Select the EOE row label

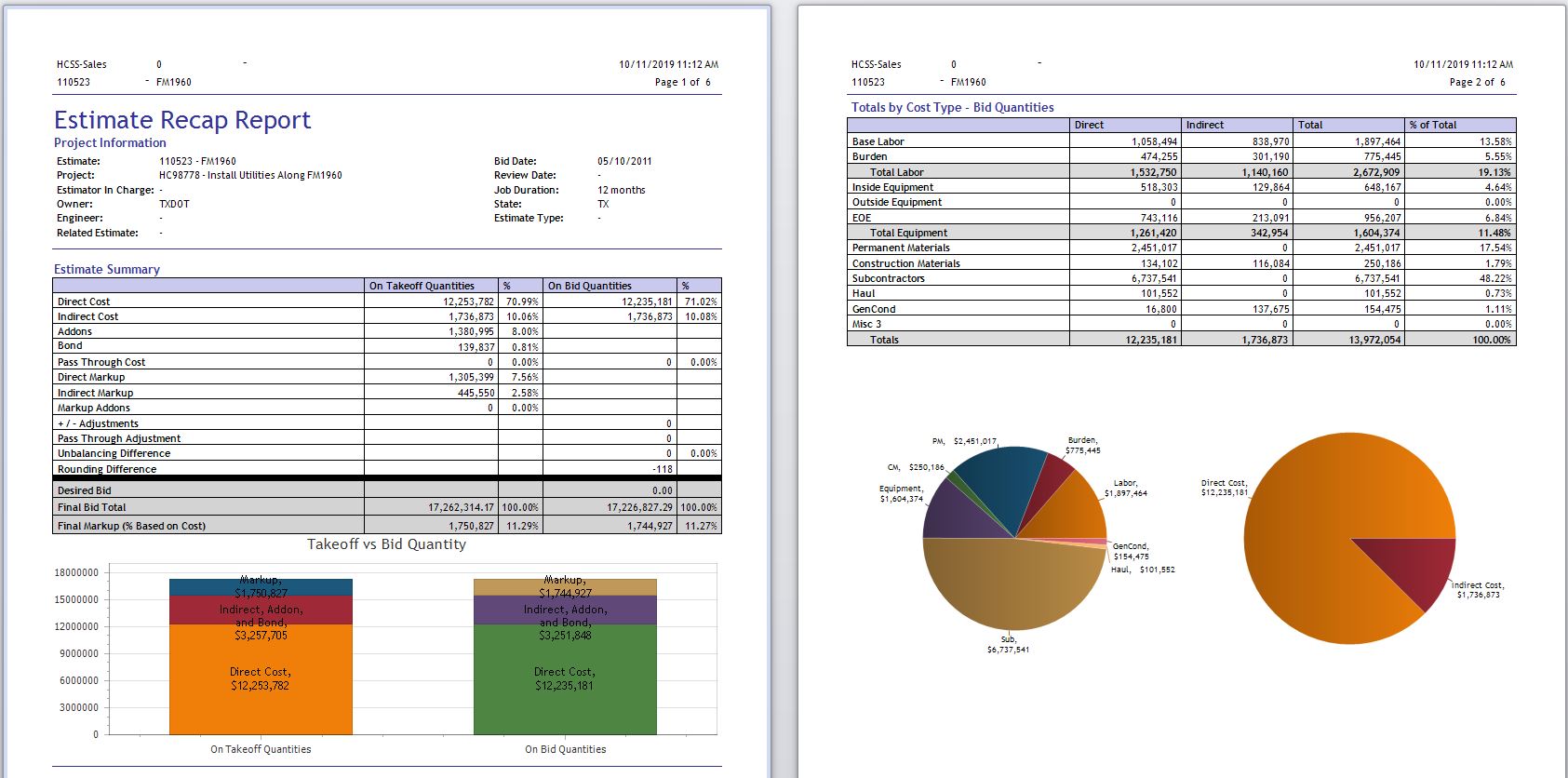(862, 218)
